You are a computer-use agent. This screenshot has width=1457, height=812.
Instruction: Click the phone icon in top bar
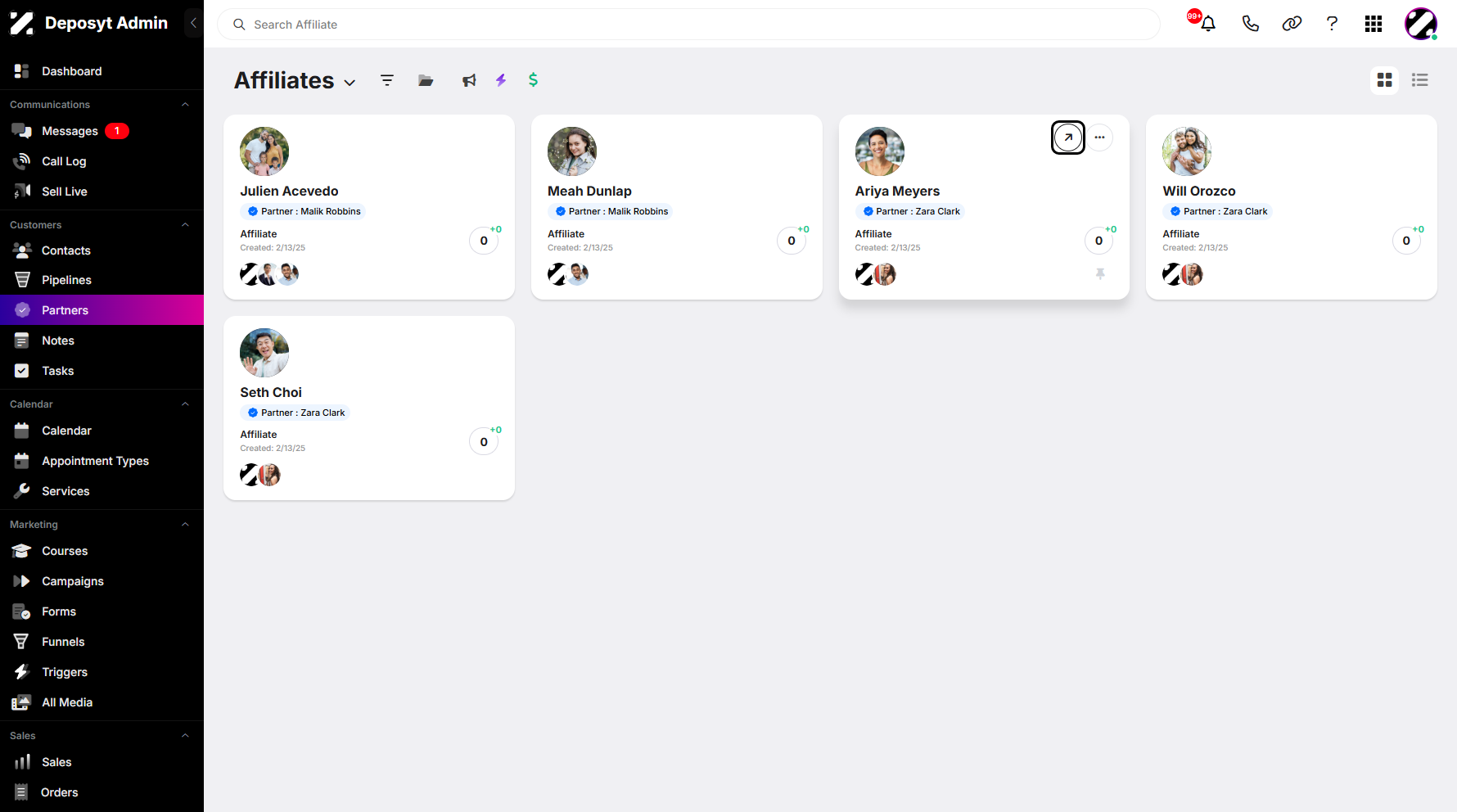1250,24
